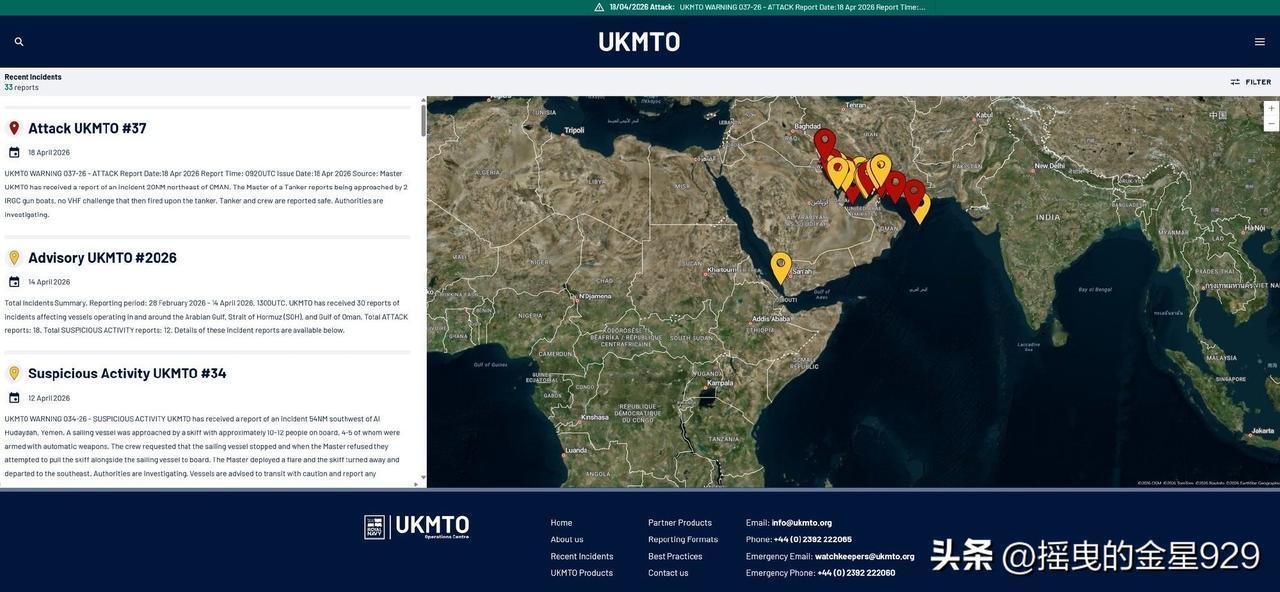Select the yellow map pin near Sana'a, Yemen
This screenshot has width=1280, height=592.
coord(781,267)
